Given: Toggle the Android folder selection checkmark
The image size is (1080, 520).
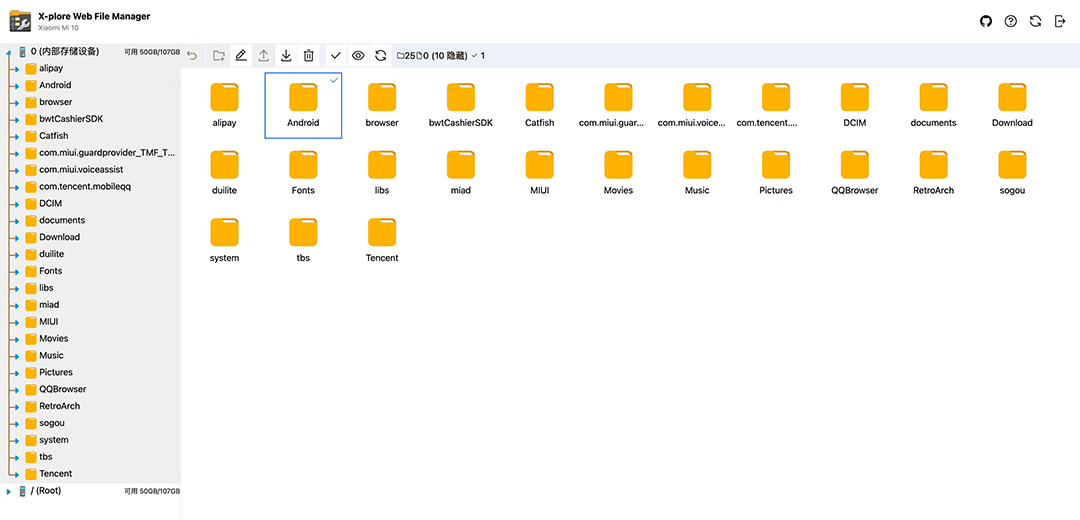Looking at the screenshot, I should tap(333, 81).
